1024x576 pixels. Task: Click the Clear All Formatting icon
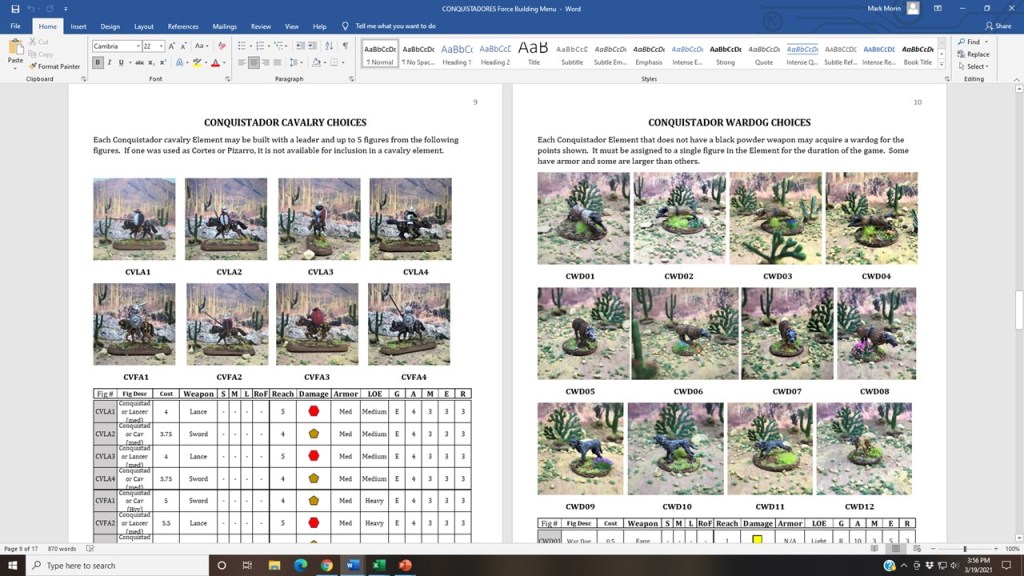(222, 46)
